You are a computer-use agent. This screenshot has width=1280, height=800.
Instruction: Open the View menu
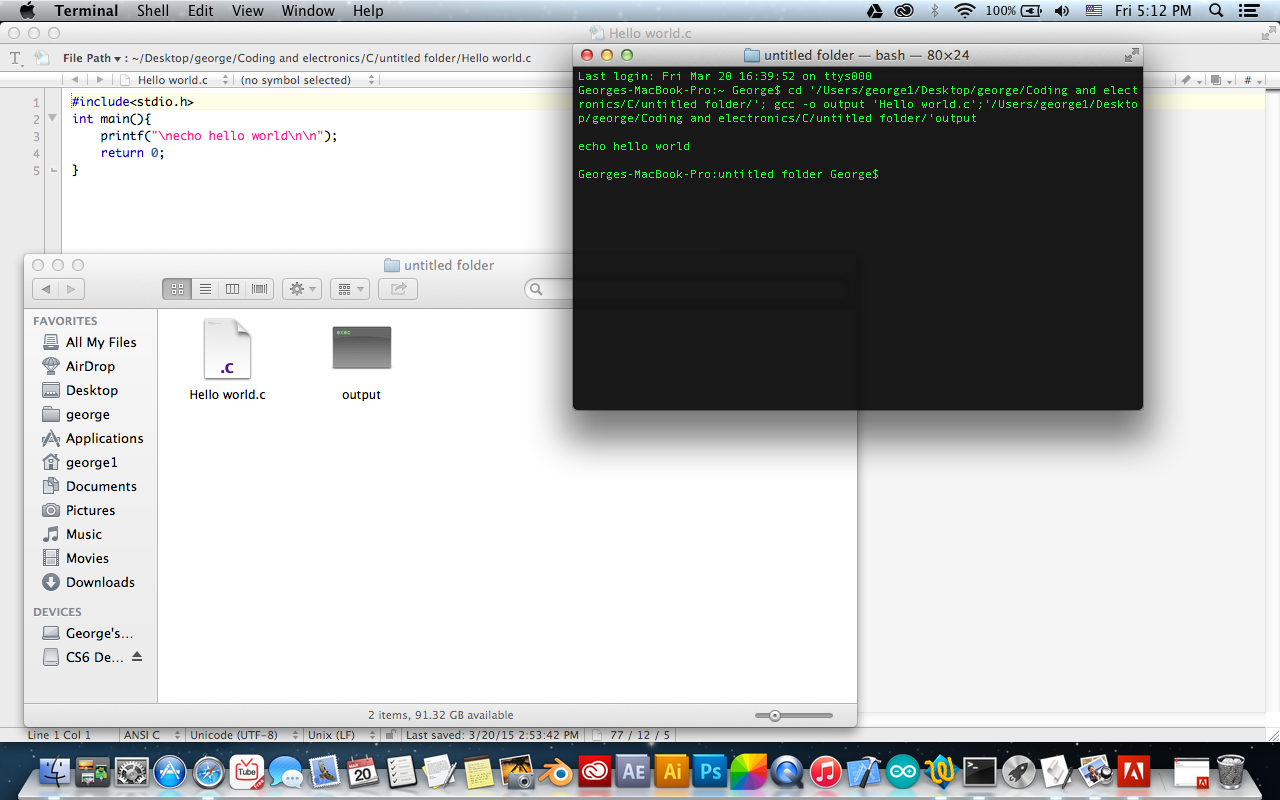point(247,11)
